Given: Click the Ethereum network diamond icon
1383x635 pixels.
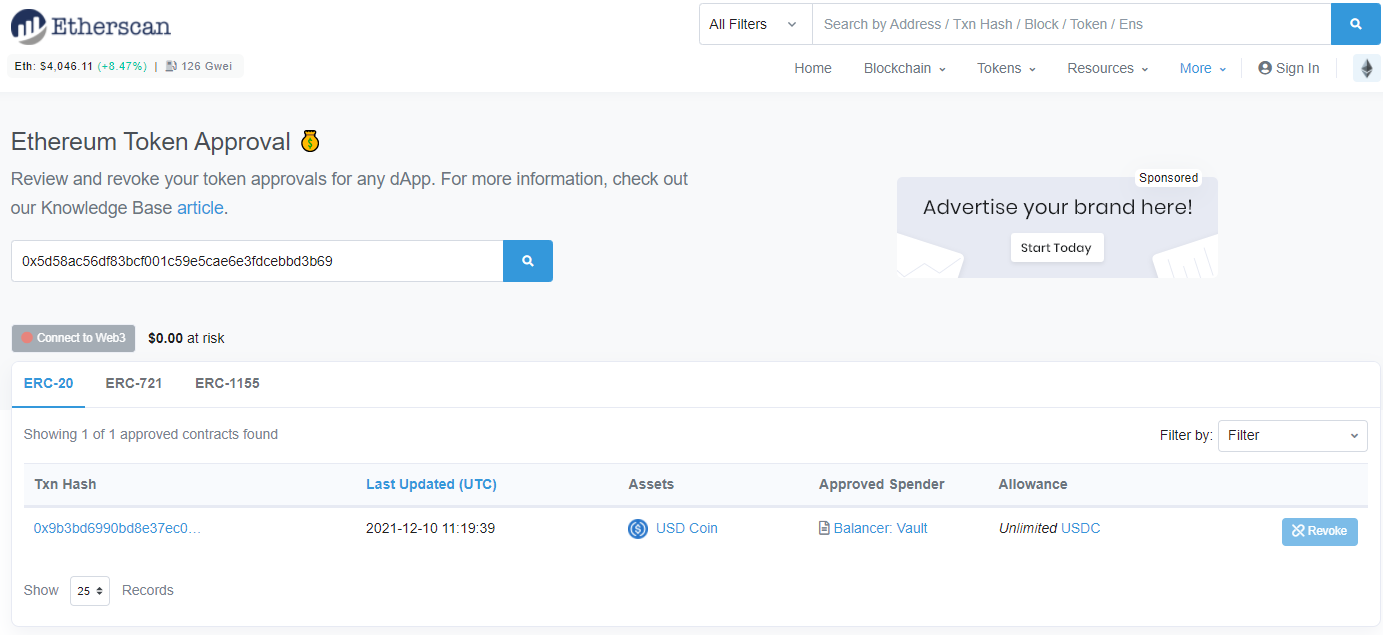Looking at the screenshot, I should [x=1366, y=68].
